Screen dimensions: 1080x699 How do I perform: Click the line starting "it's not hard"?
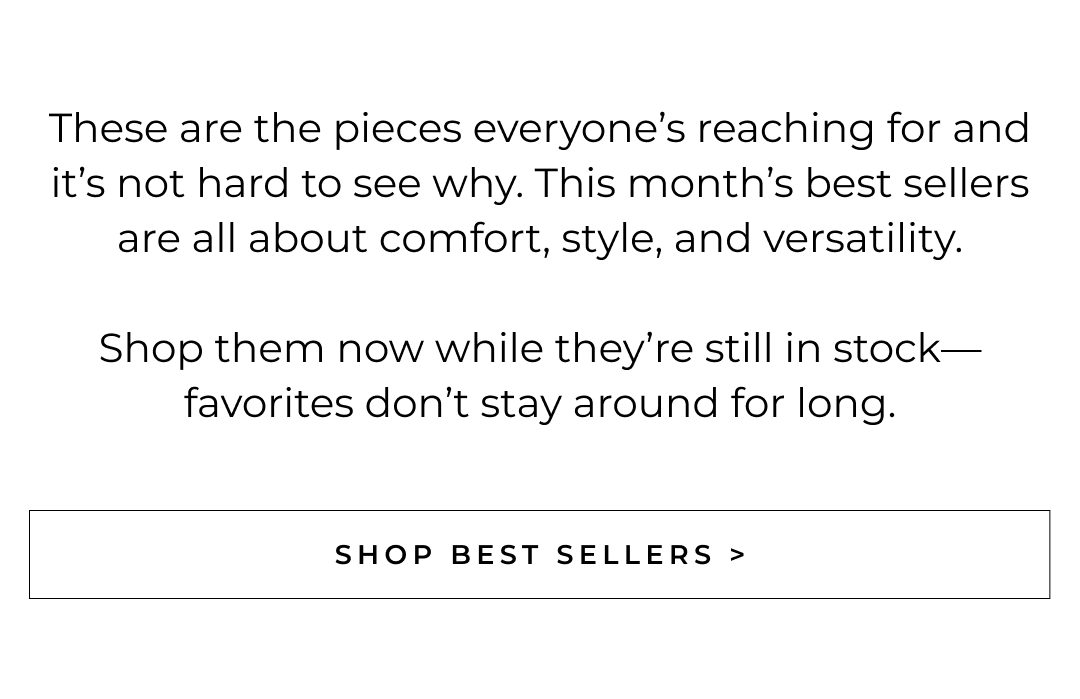point(540,184)
